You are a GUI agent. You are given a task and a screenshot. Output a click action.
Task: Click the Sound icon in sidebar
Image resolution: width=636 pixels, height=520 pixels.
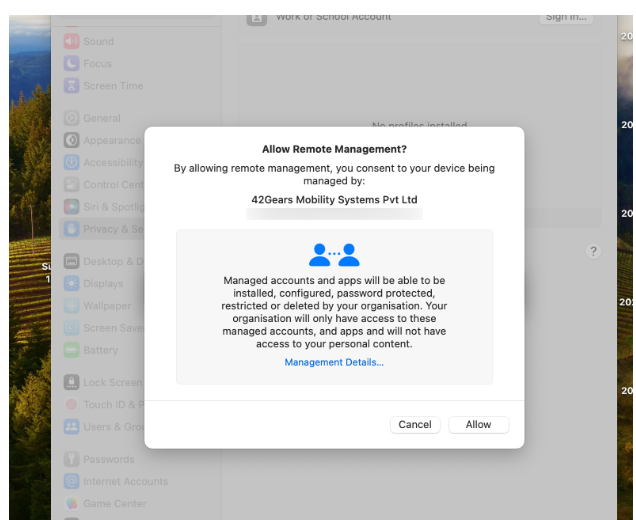coord(71,41)
